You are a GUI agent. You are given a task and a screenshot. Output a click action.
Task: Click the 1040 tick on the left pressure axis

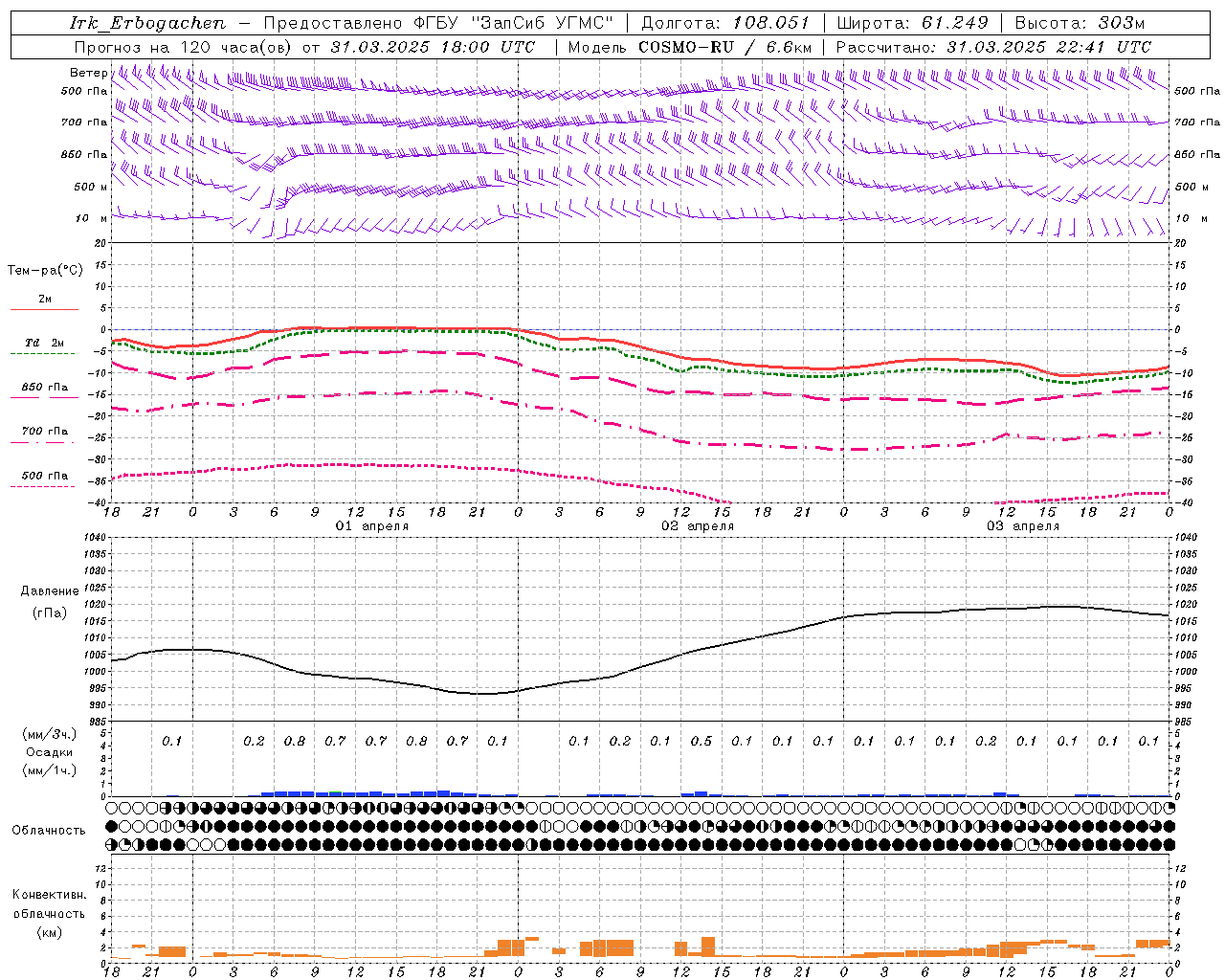(x=94, y=538)
